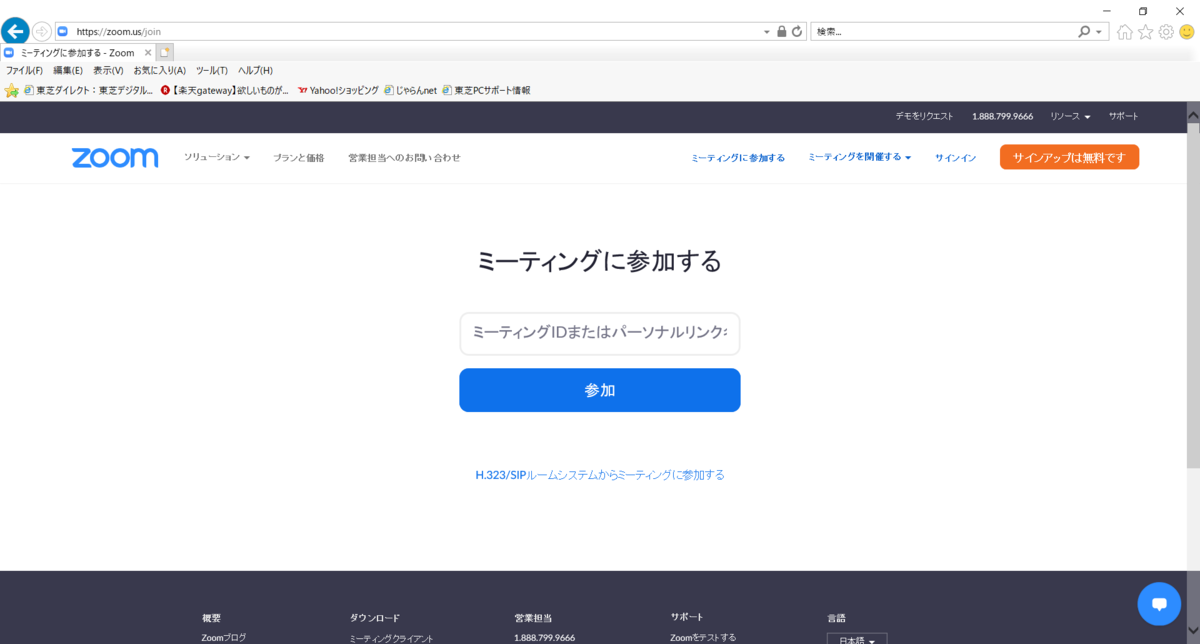Open the chat bubble help icon
The width and height of the screenshot is (1200, 644).
pyautogui.click(x=1160, y=604)
